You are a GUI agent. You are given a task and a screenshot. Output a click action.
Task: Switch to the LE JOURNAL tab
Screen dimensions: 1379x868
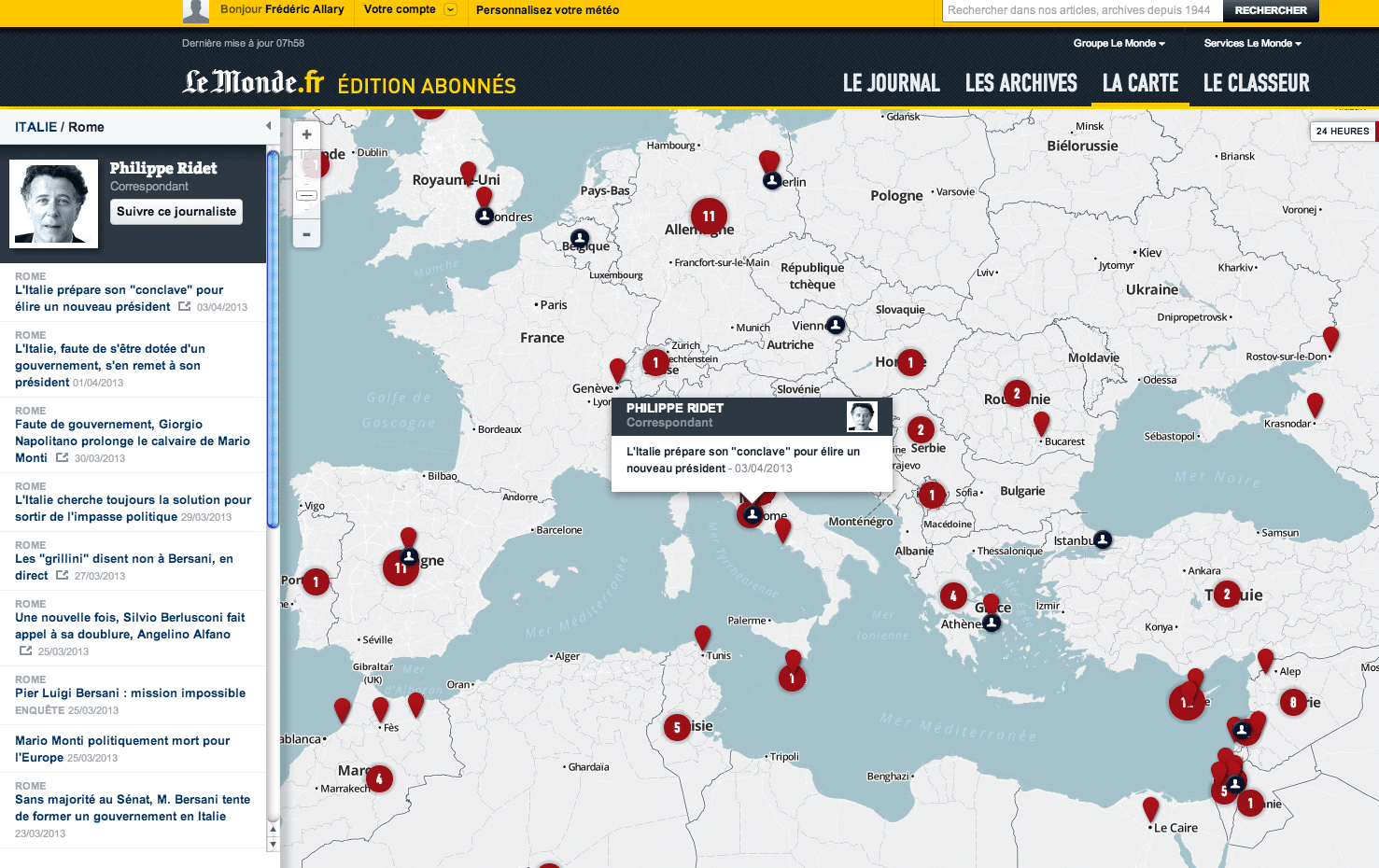(891, 83)
